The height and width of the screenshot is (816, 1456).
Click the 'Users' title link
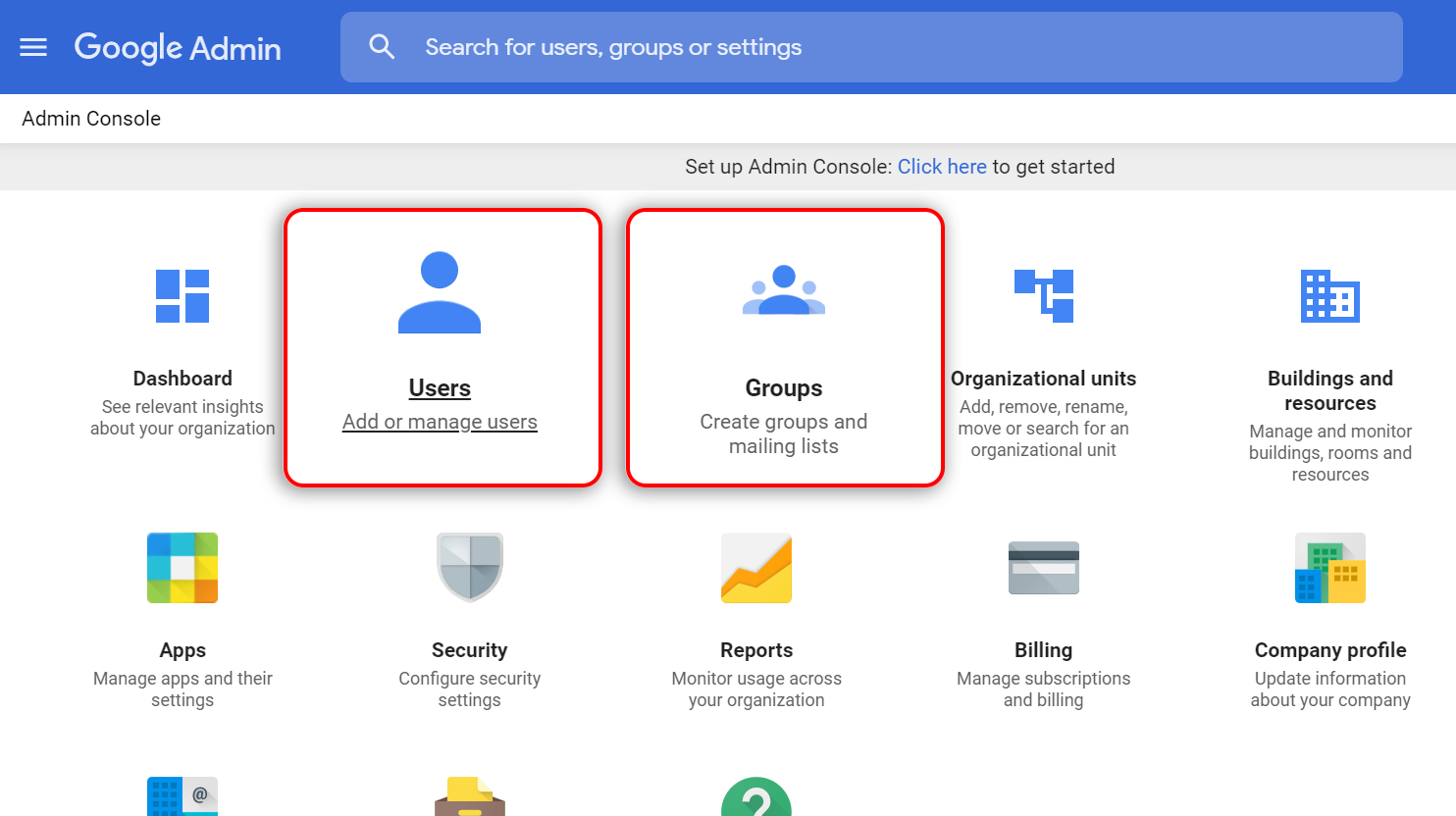click(440, 388)
